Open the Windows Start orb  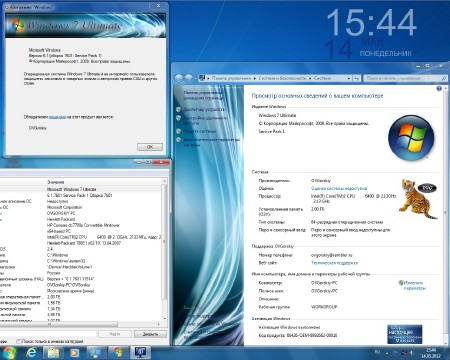click(9, 352)
